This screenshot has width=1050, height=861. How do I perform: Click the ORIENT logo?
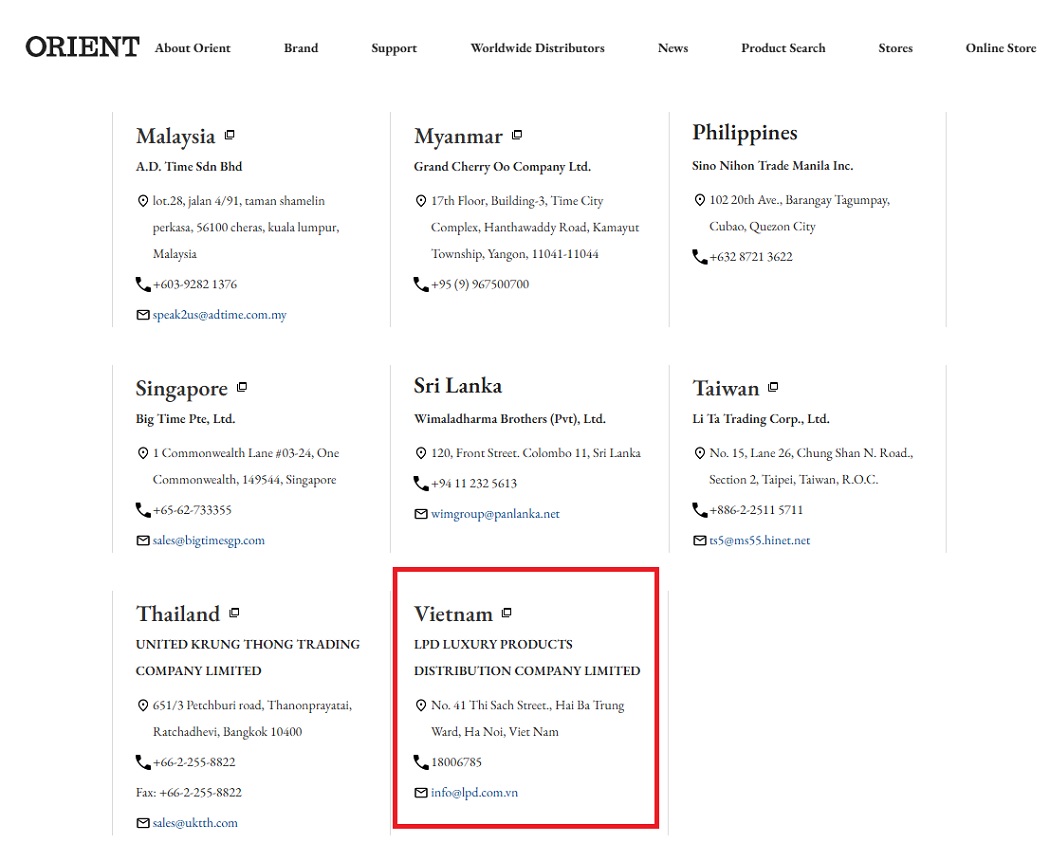82,47
